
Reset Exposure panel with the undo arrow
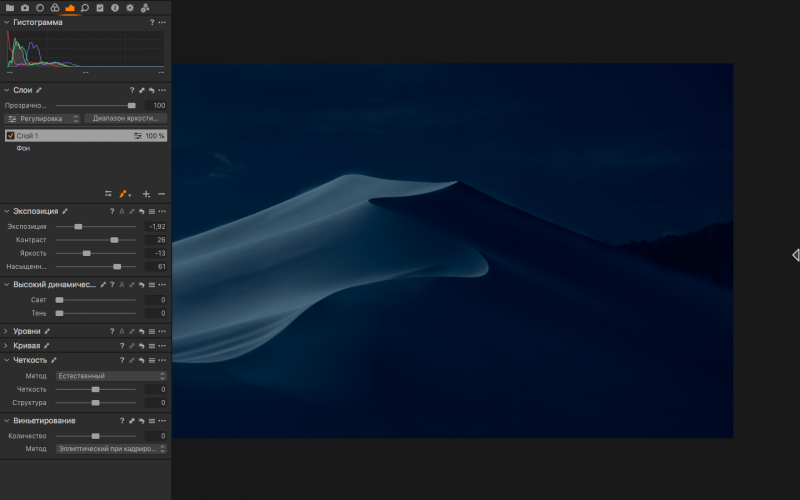pyautogui.click(x=141, y=212)
